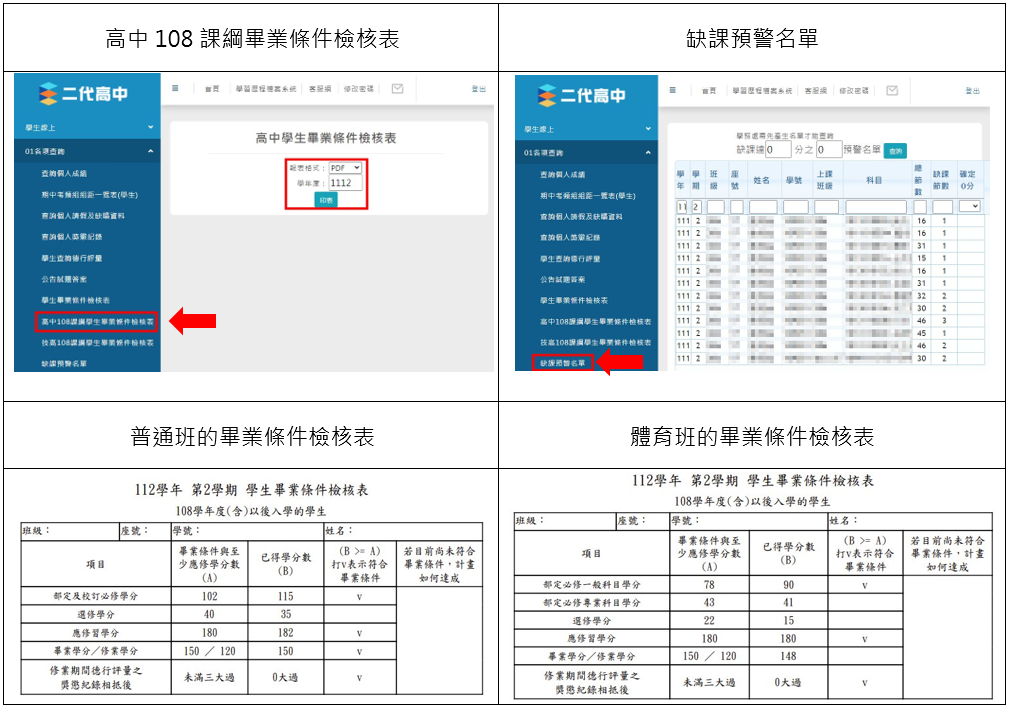The height and width of the screenshot is (709, 1011).
Task: Click the 二代高中 logo in the absence warning screenshot
Action: [x=583, y=95]
